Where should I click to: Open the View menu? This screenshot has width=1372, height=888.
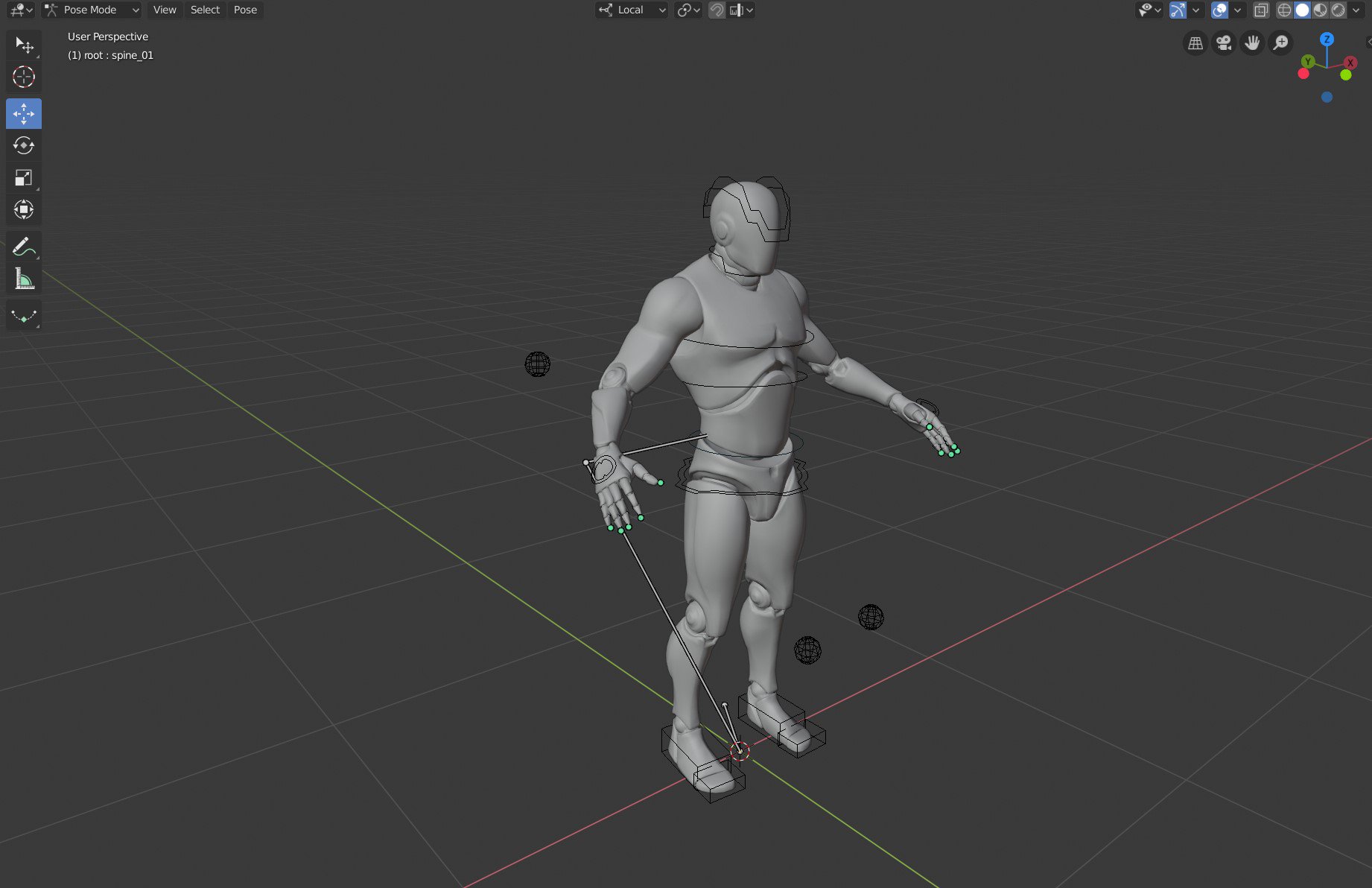tap(164, 10)
